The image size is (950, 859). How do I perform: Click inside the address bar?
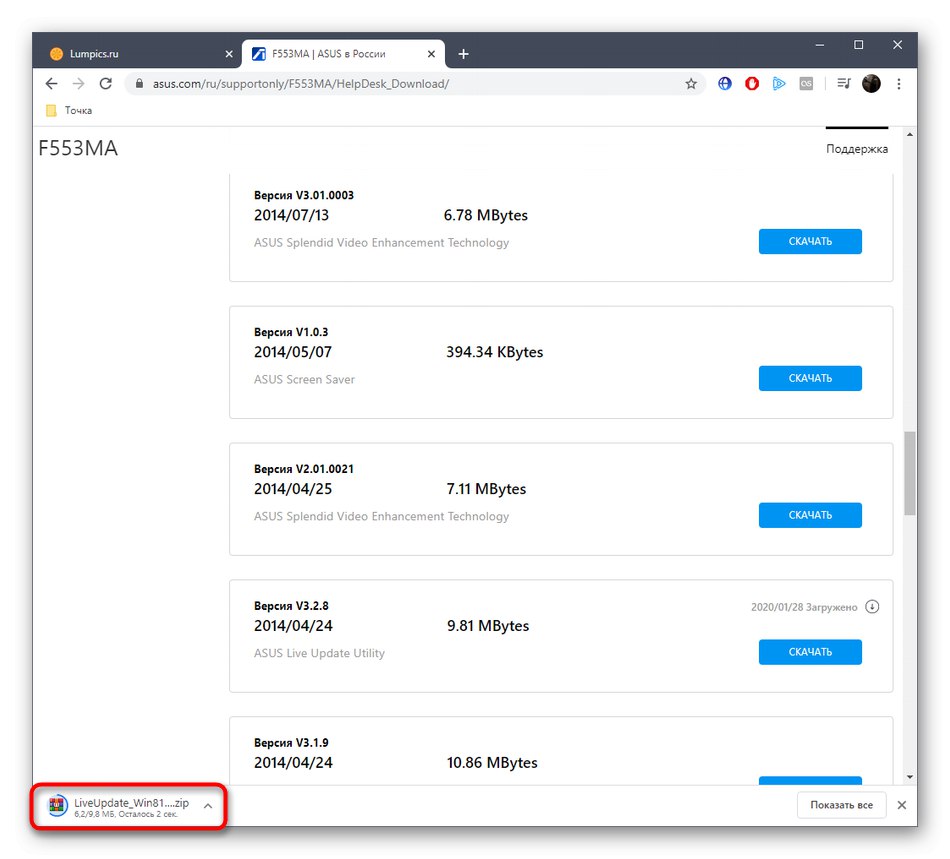click(x=400, y=84)
